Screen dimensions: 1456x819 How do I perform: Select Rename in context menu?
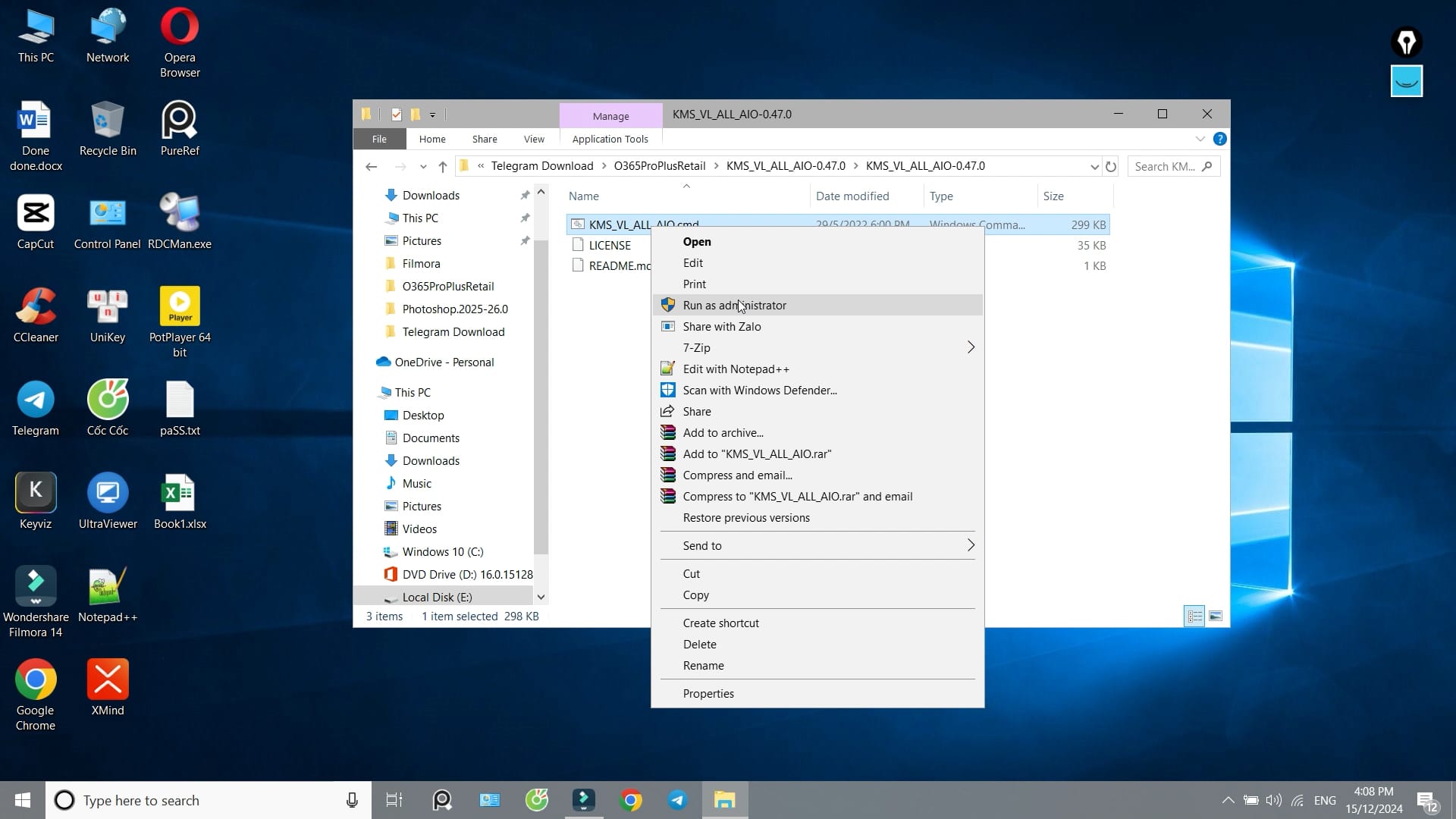point(817,665)
